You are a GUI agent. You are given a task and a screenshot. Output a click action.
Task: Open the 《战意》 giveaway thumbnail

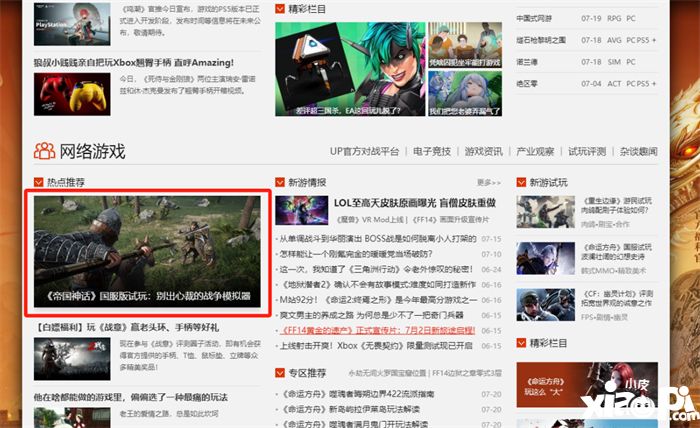(x=72, y=359)
